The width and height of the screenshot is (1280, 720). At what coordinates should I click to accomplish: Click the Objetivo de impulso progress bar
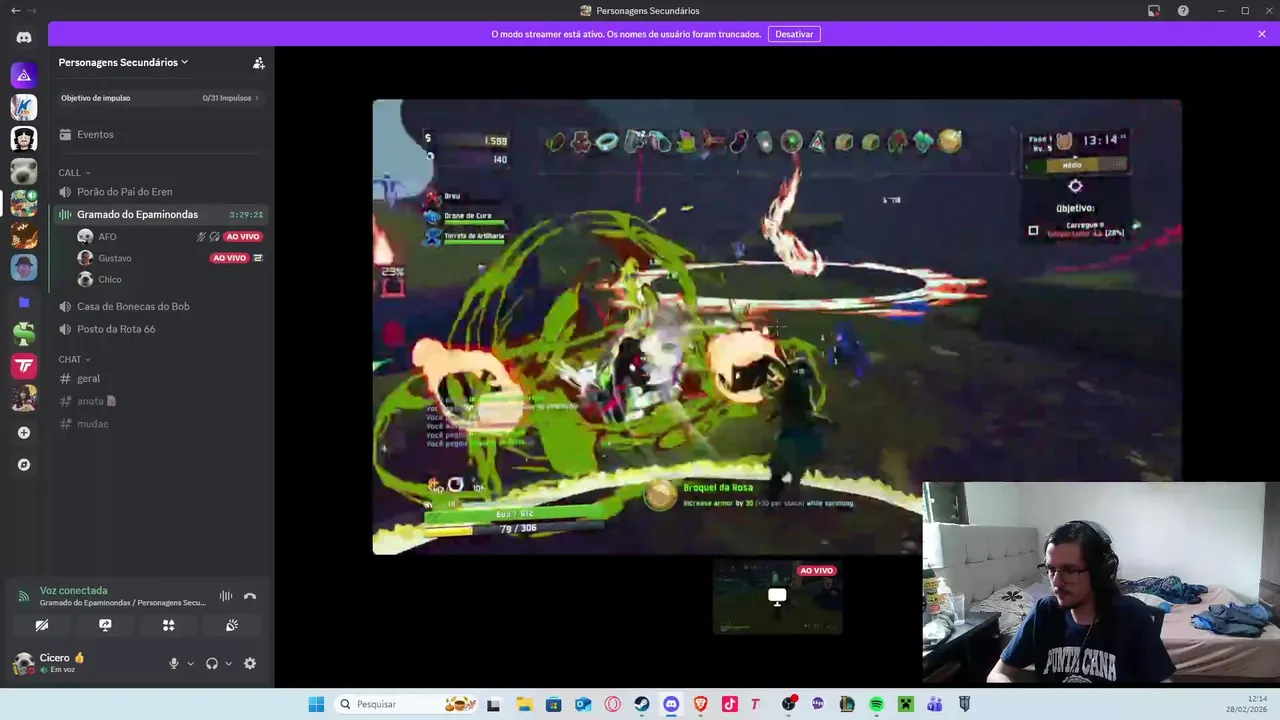pos(160,98)
